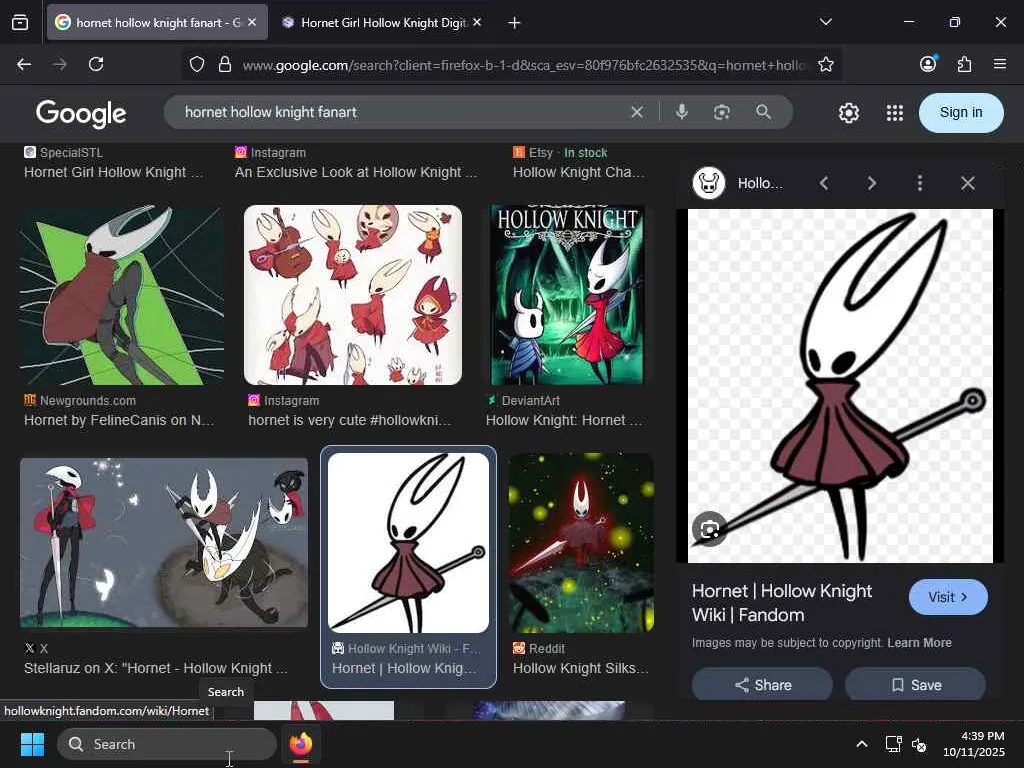Open the tracking protection shield icon
This screenshot has height=768, width=1024.
pos(197,64)
